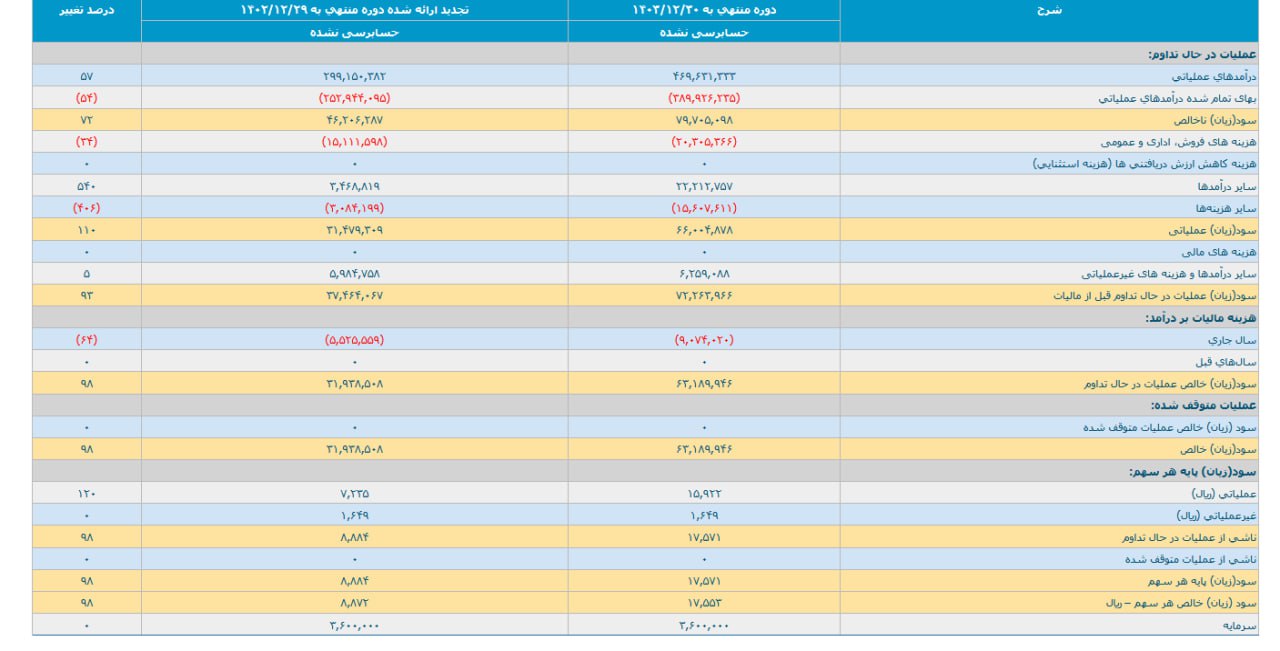Image resolution: width=1280 pixels, height=651 pixels.
Task: Click the سال جاری tax row label
Action: point(1235,340)
